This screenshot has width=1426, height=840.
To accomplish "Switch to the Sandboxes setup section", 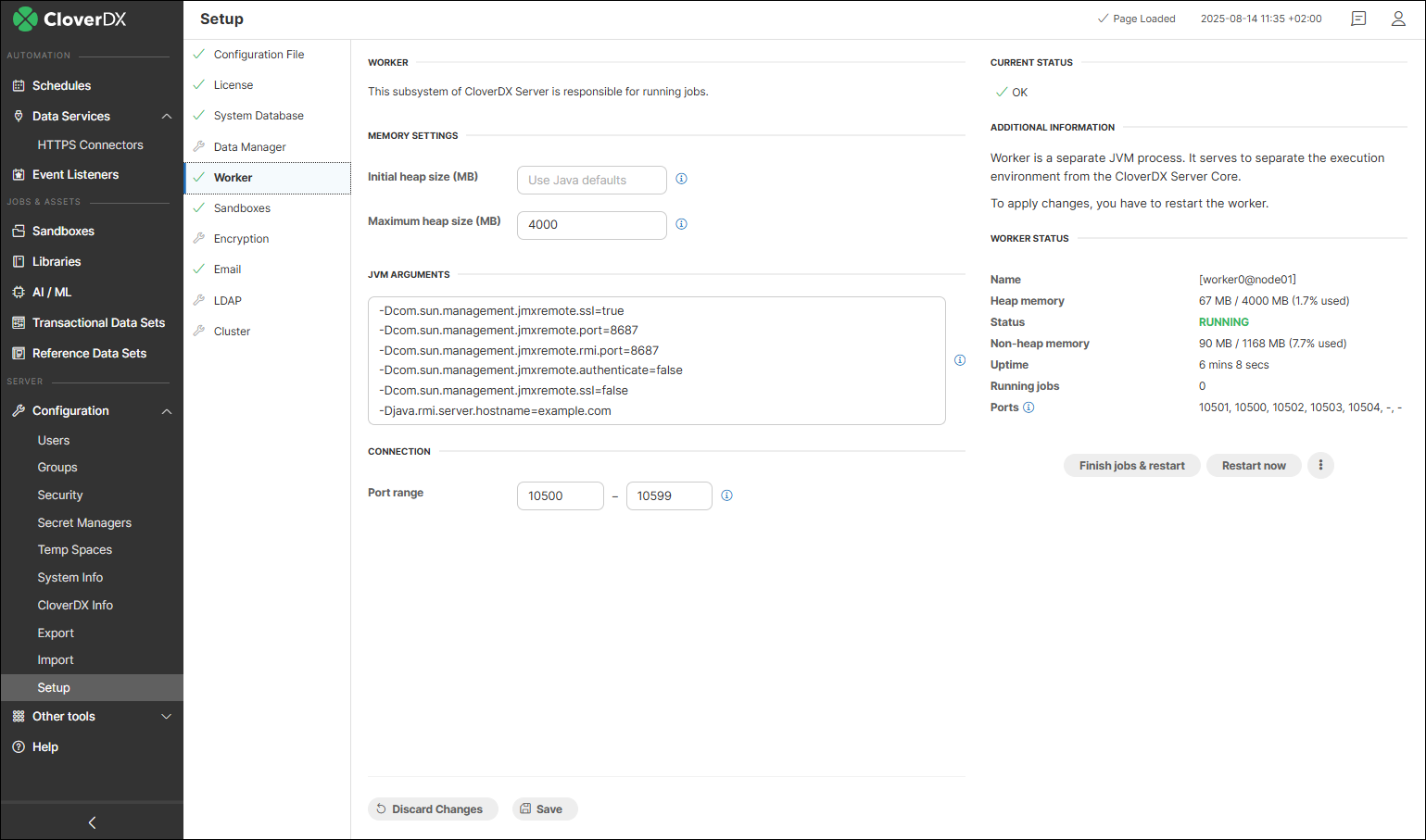I will 242,208.
